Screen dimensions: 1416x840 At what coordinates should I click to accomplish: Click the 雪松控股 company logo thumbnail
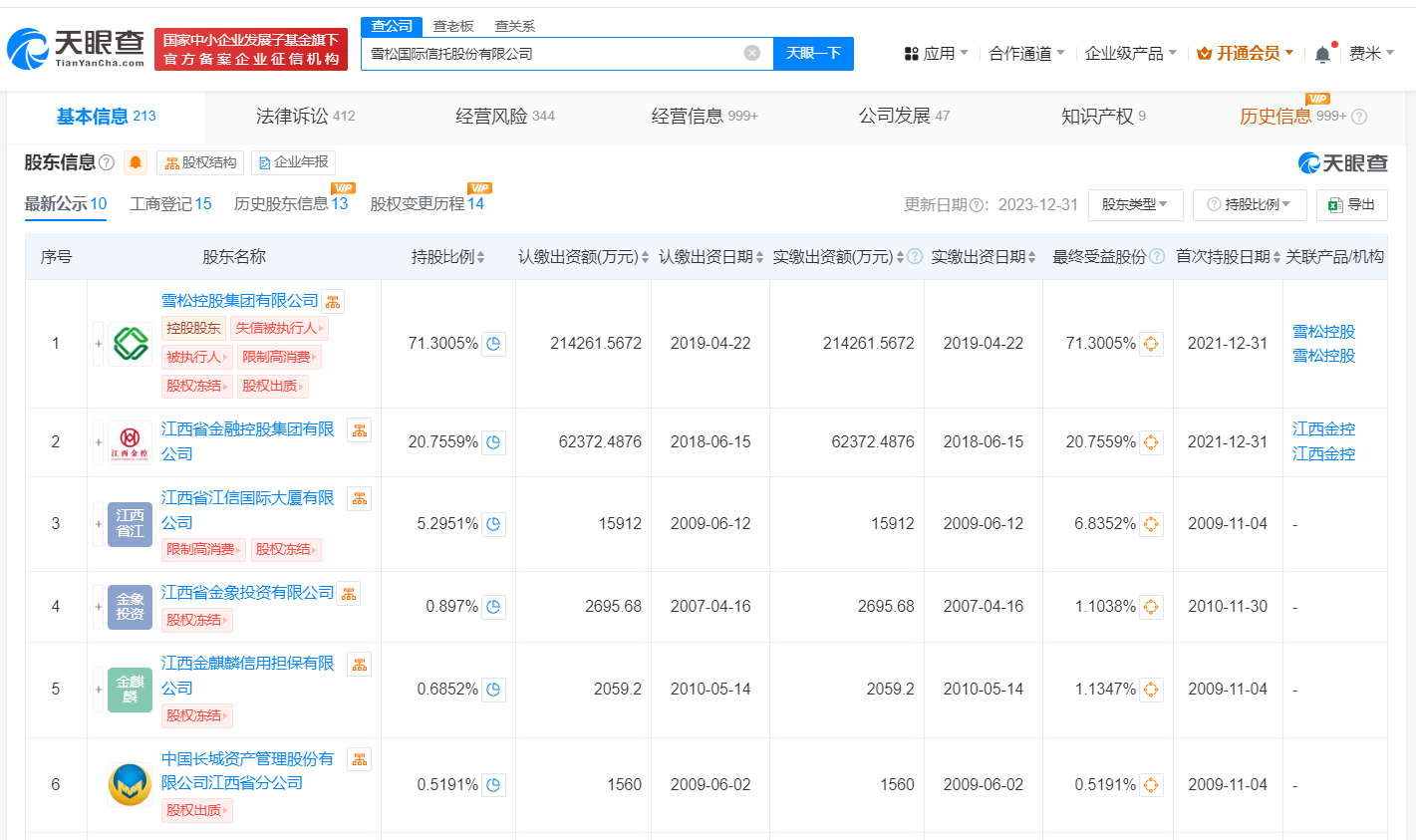(130, 344)
